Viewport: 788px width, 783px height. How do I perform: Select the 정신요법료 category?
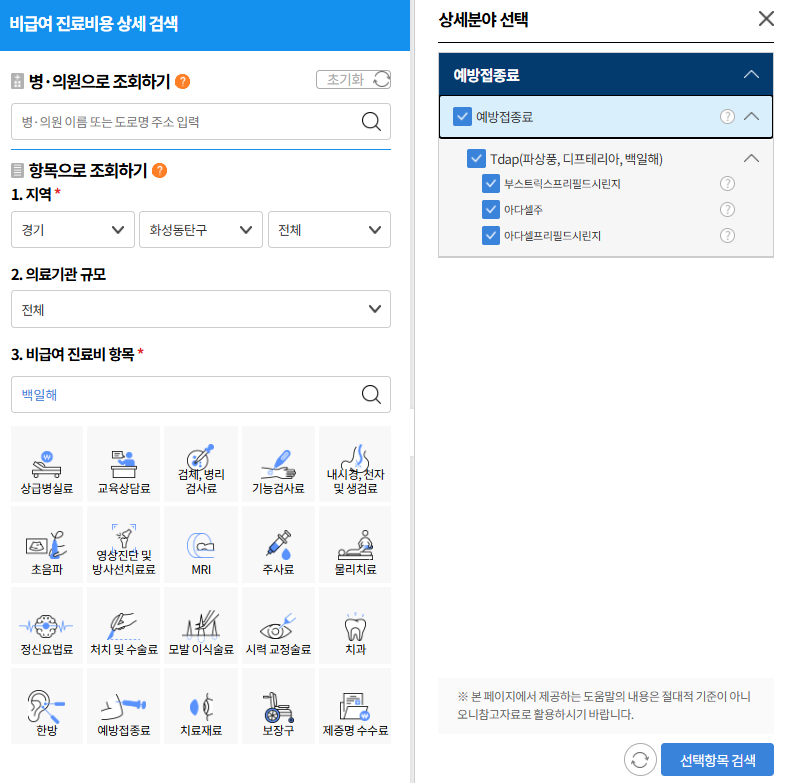47,626
